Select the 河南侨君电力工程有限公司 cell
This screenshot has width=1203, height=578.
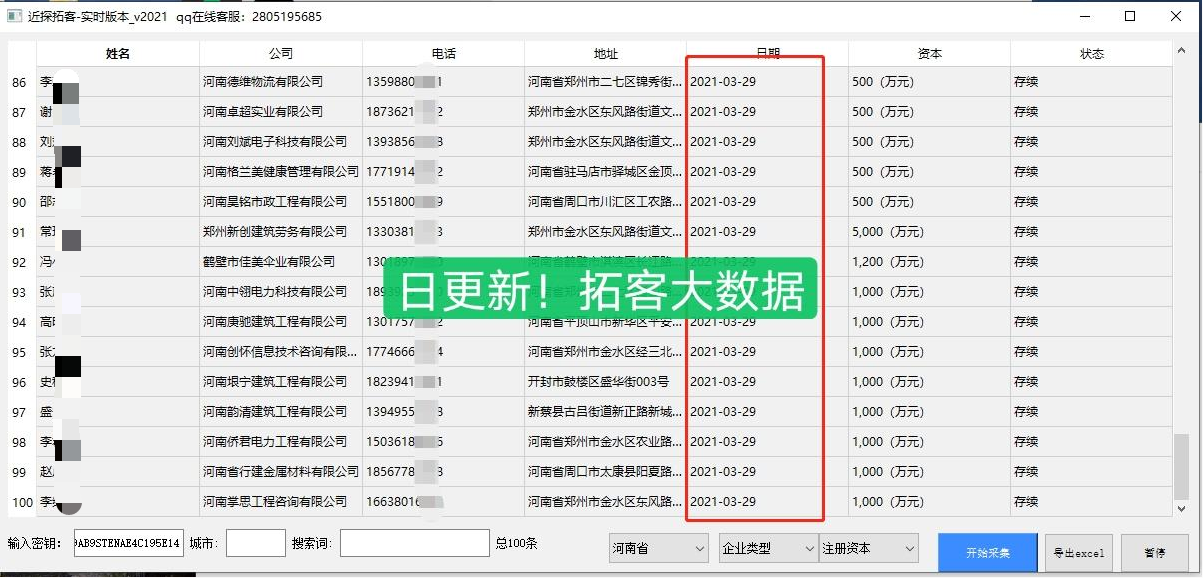click(281, 442)
